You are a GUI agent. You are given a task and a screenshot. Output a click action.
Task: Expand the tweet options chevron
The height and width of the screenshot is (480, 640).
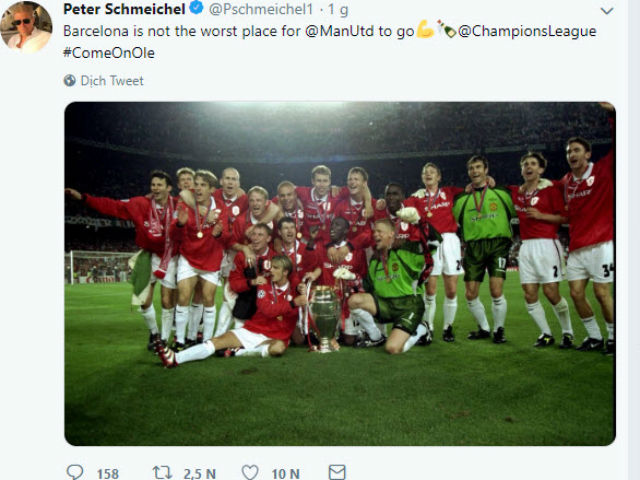(606, 10)
